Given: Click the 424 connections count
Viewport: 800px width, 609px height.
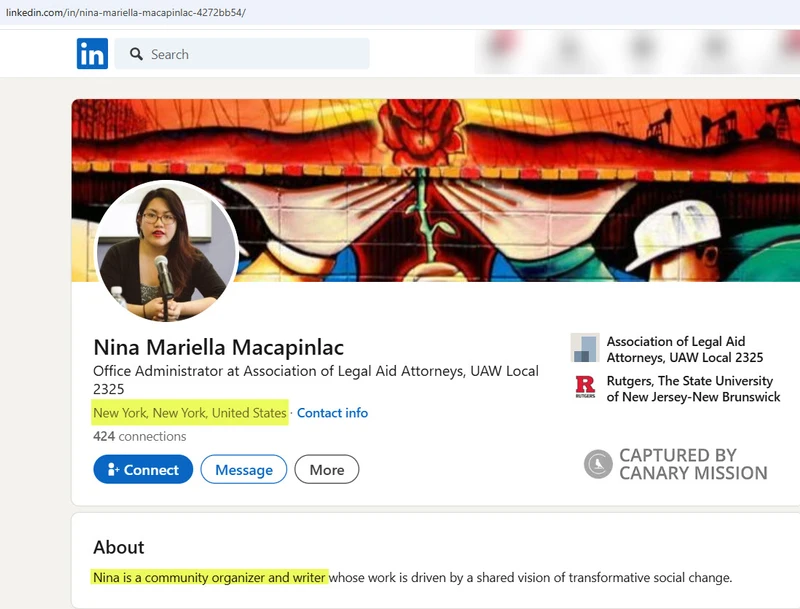Looking at the screenshot, I should point(139,437).
